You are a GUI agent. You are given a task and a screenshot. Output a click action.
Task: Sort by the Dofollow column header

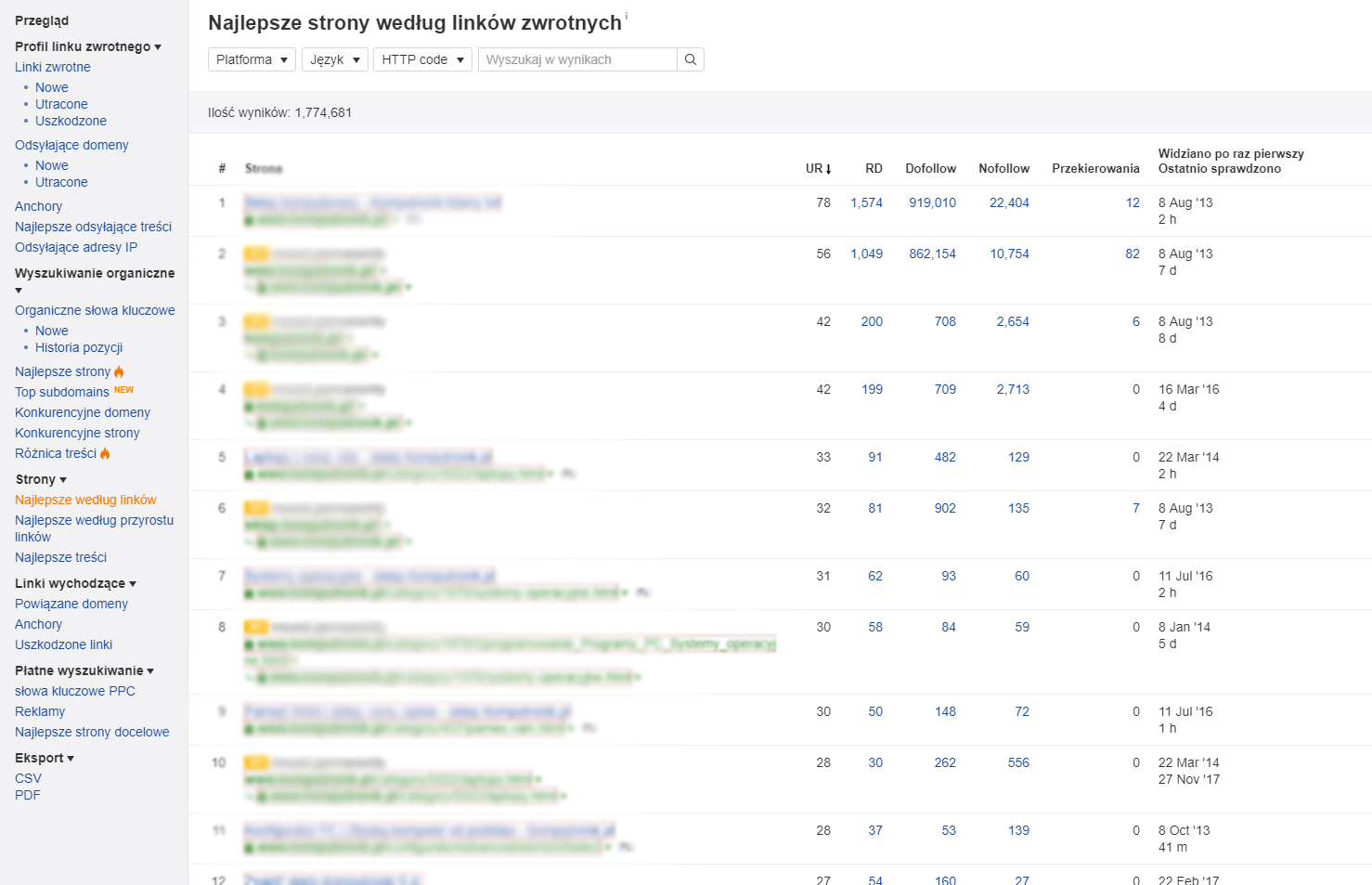[930, 168]
